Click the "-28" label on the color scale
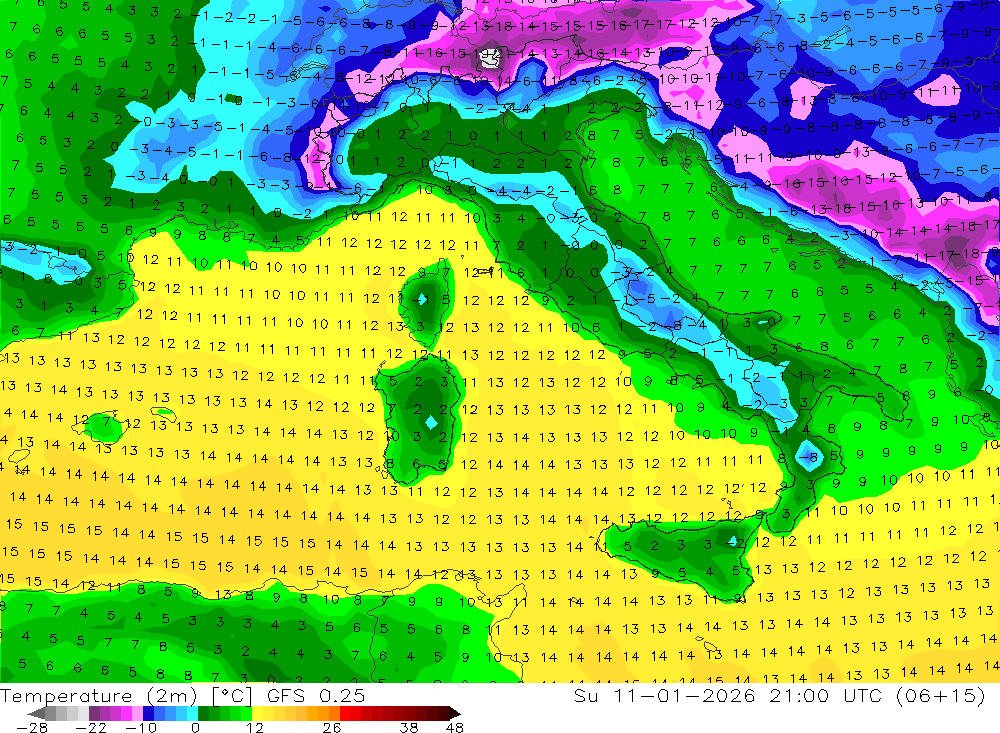 click(x=32, y=727)
